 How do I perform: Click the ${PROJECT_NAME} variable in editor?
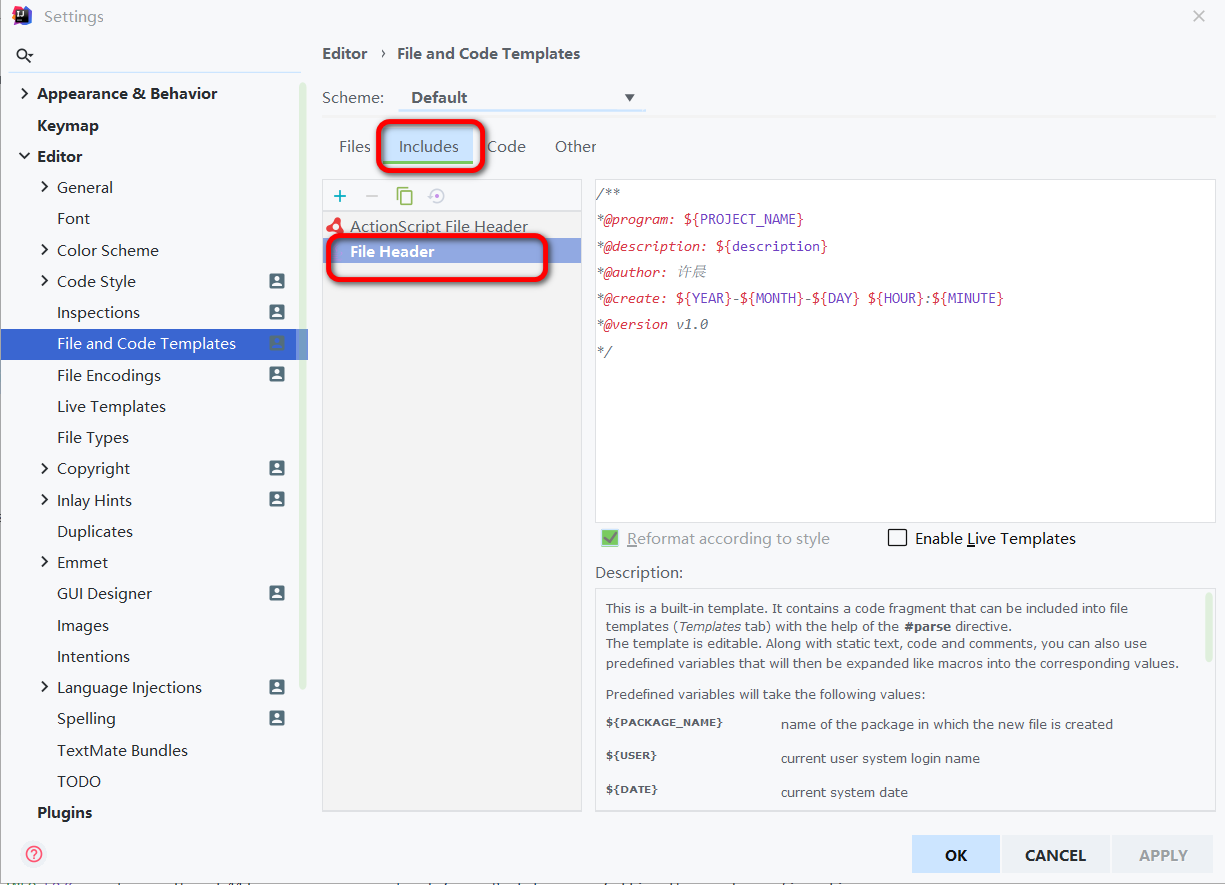744,219
